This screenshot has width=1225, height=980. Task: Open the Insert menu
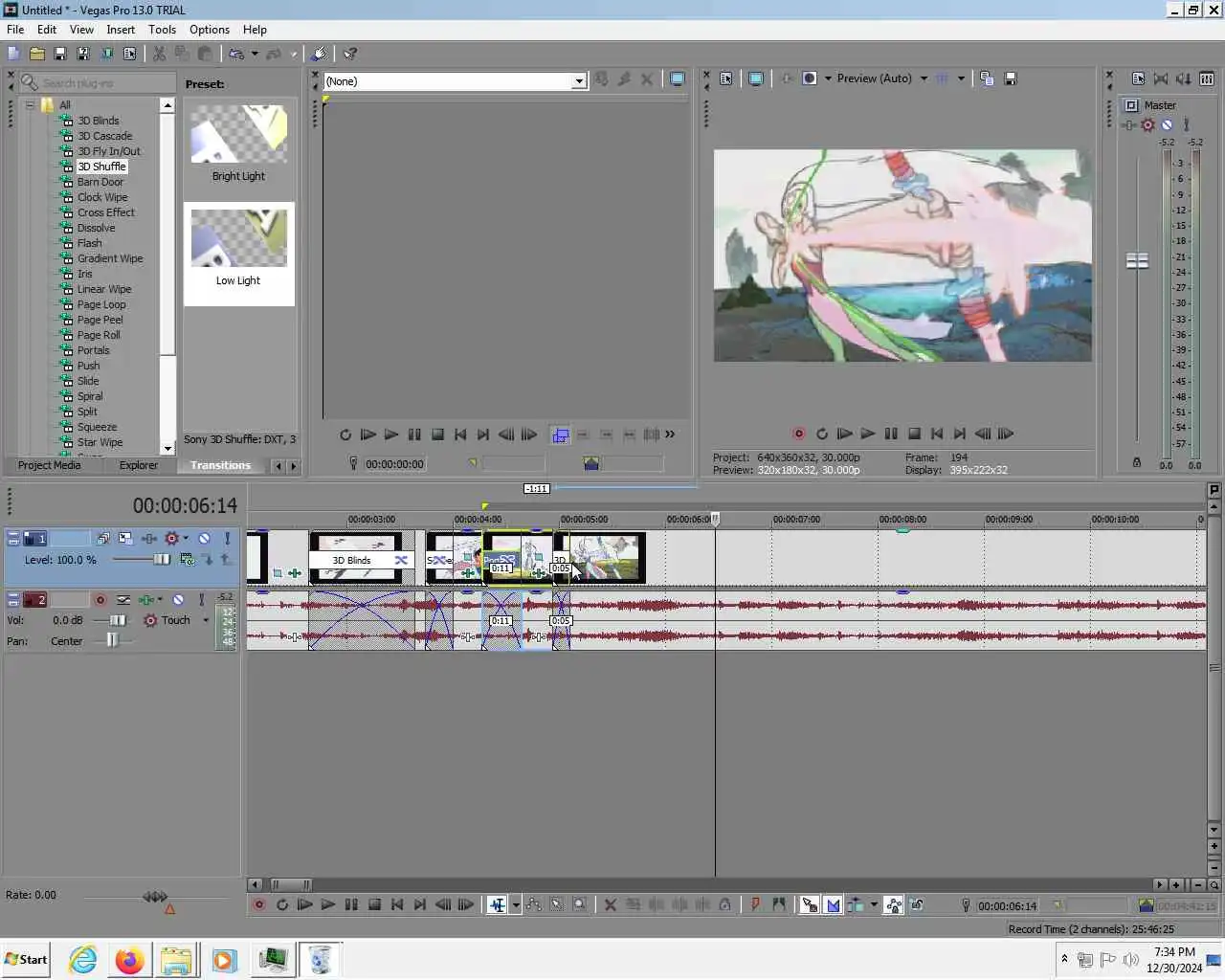click(121, 30)
